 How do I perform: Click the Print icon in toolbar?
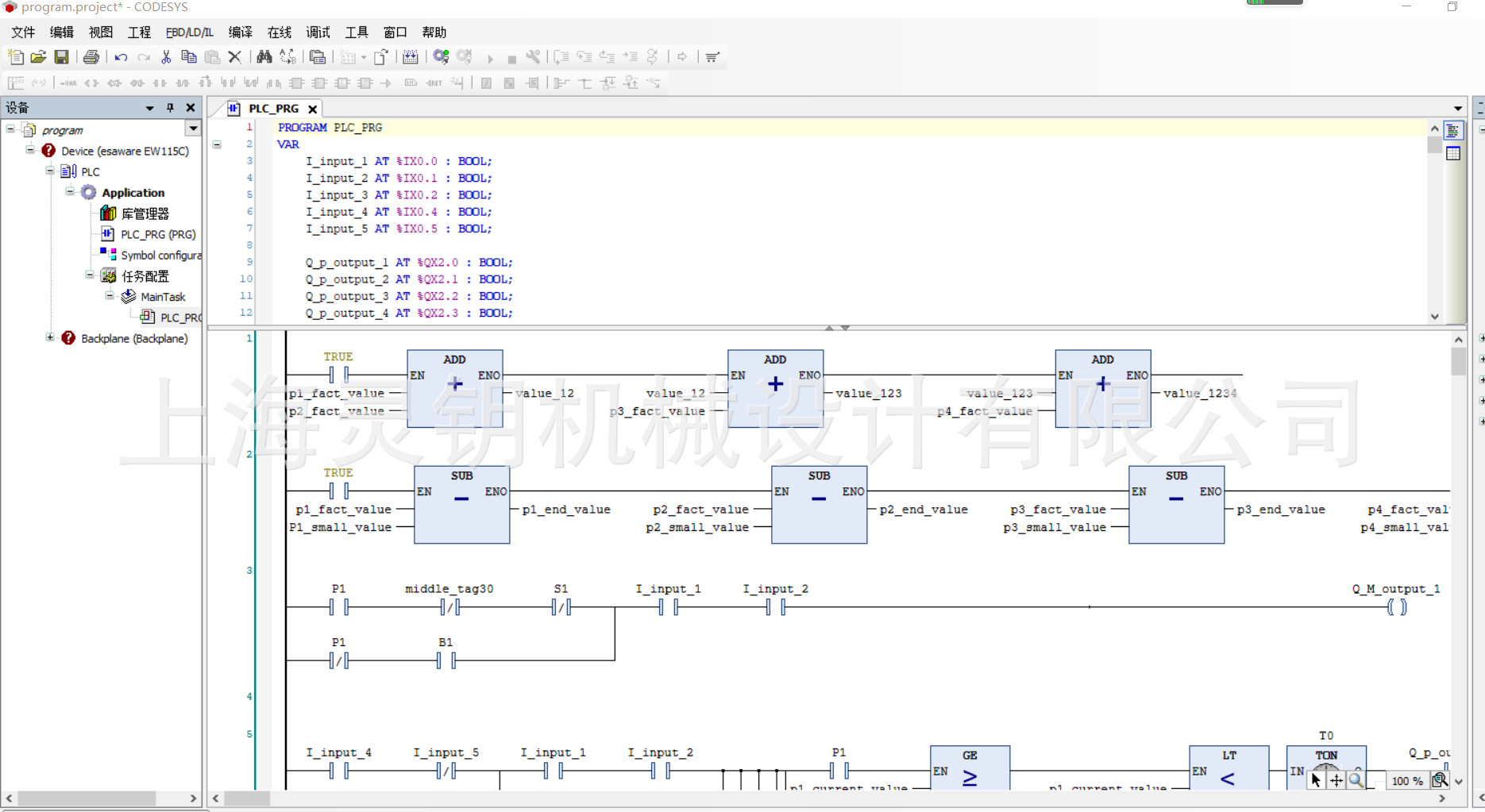pyautogui.click(x=91, y=57)
